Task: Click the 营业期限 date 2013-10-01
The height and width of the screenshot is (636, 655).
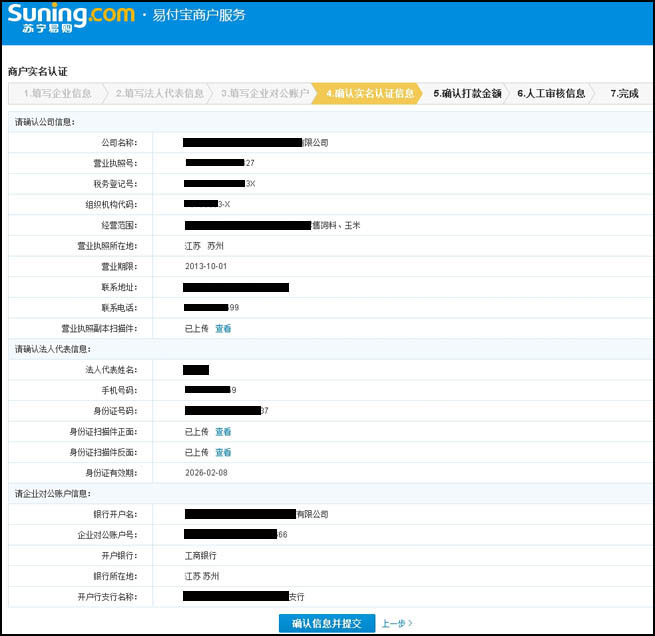Action: 207,266
